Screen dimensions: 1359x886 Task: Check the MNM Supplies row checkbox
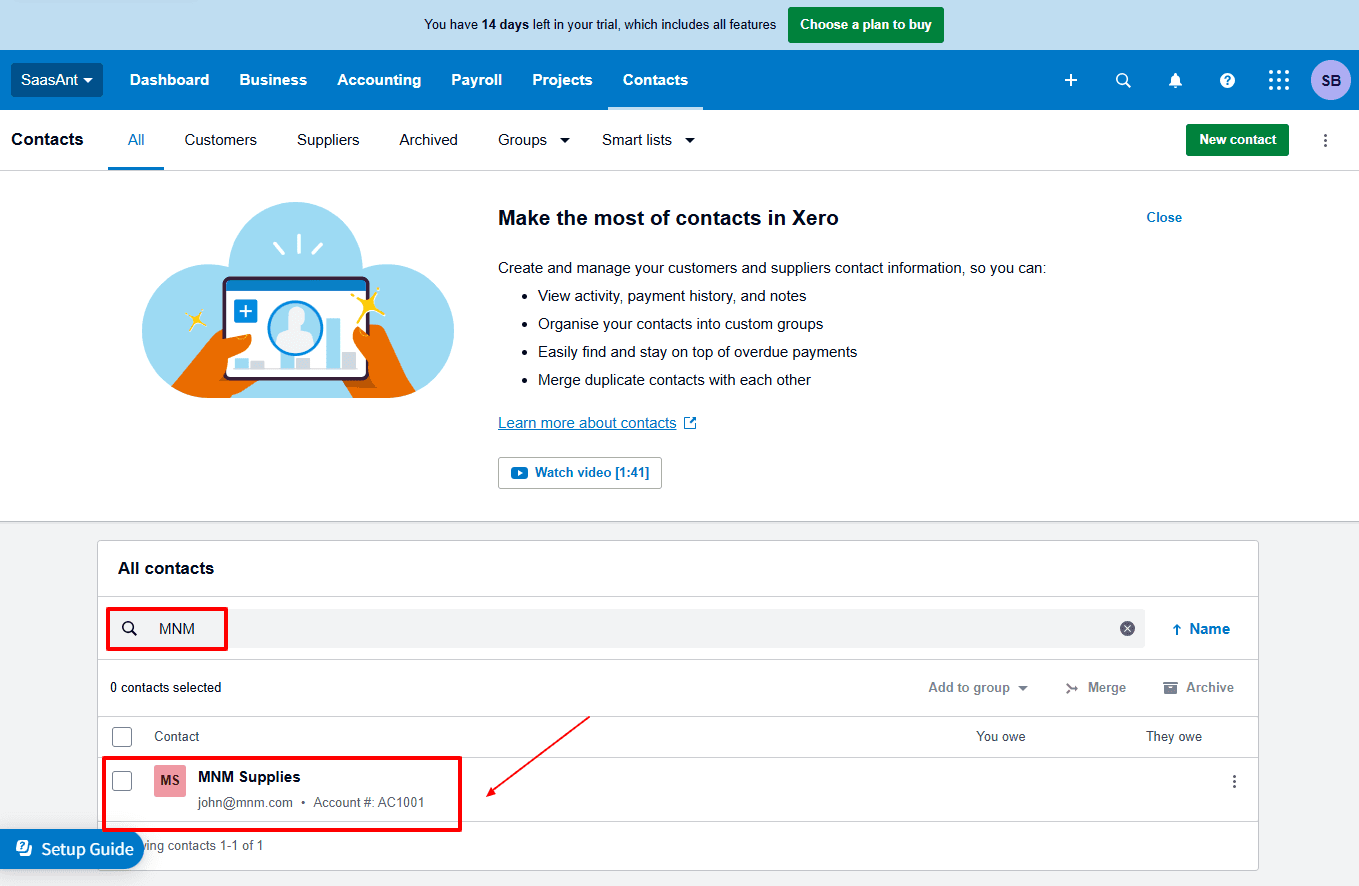122,781
